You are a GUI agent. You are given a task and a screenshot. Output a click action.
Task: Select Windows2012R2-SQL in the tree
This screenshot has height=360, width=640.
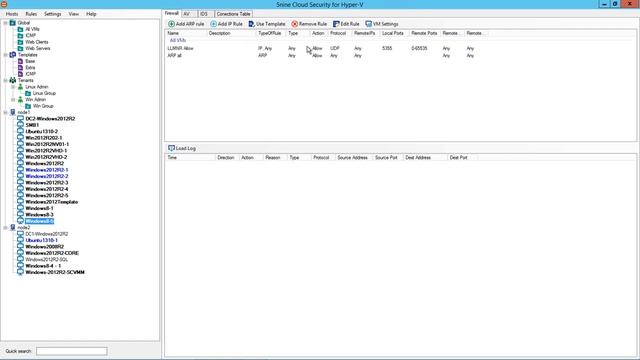click(47, 260)
